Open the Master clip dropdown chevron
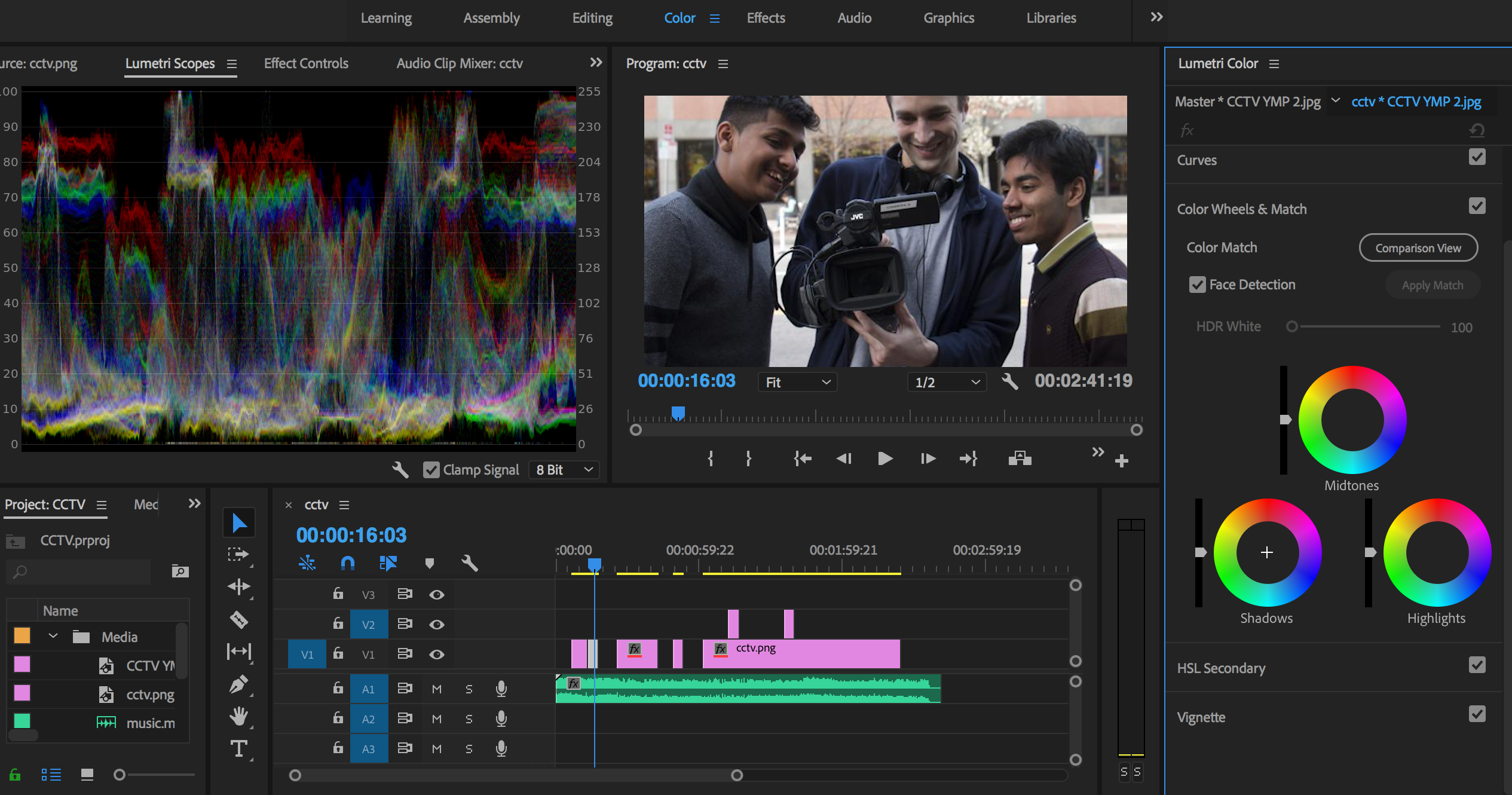This screenshot has width=1512, height=795. point(1335,100)
